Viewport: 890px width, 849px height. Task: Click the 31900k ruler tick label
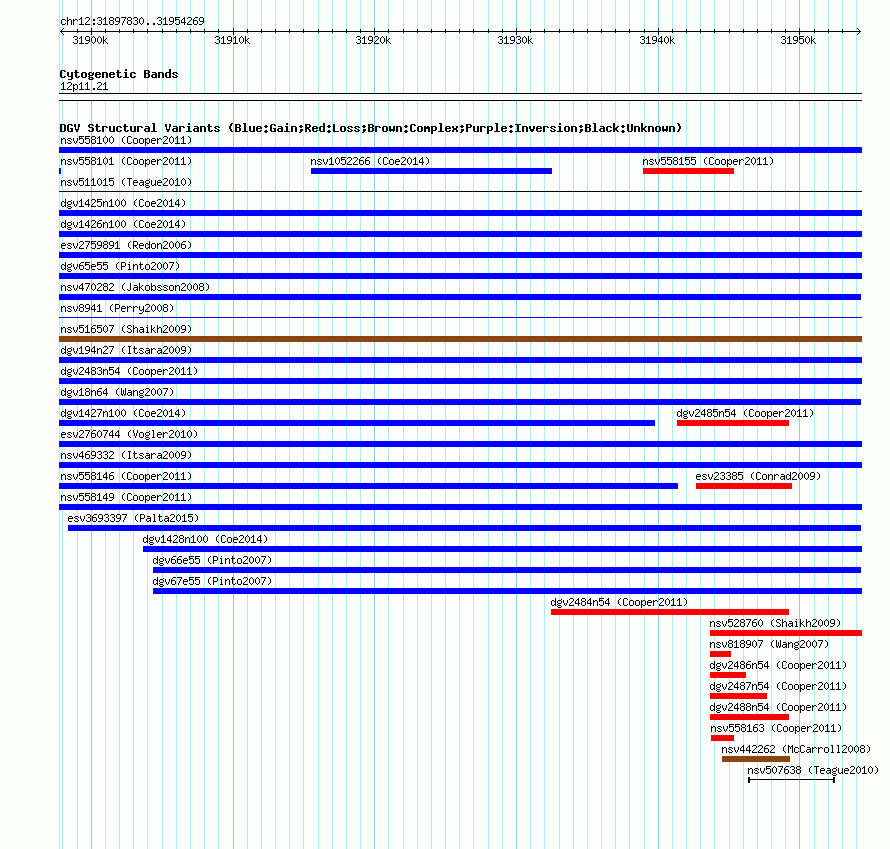pos(90,40)
